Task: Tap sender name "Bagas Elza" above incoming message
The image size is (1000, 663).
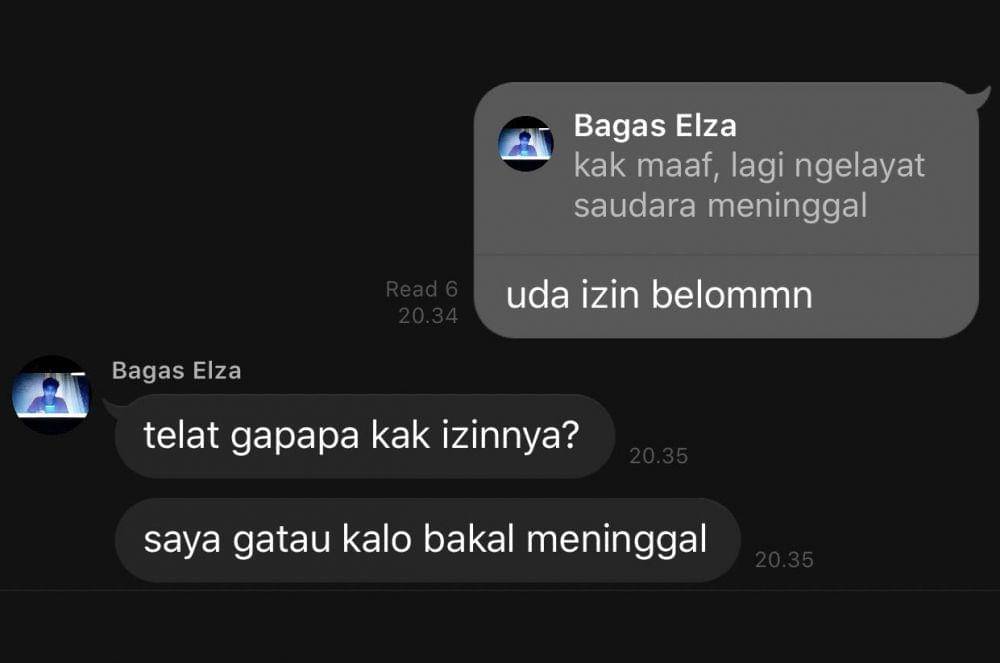Action: (177, 371)
